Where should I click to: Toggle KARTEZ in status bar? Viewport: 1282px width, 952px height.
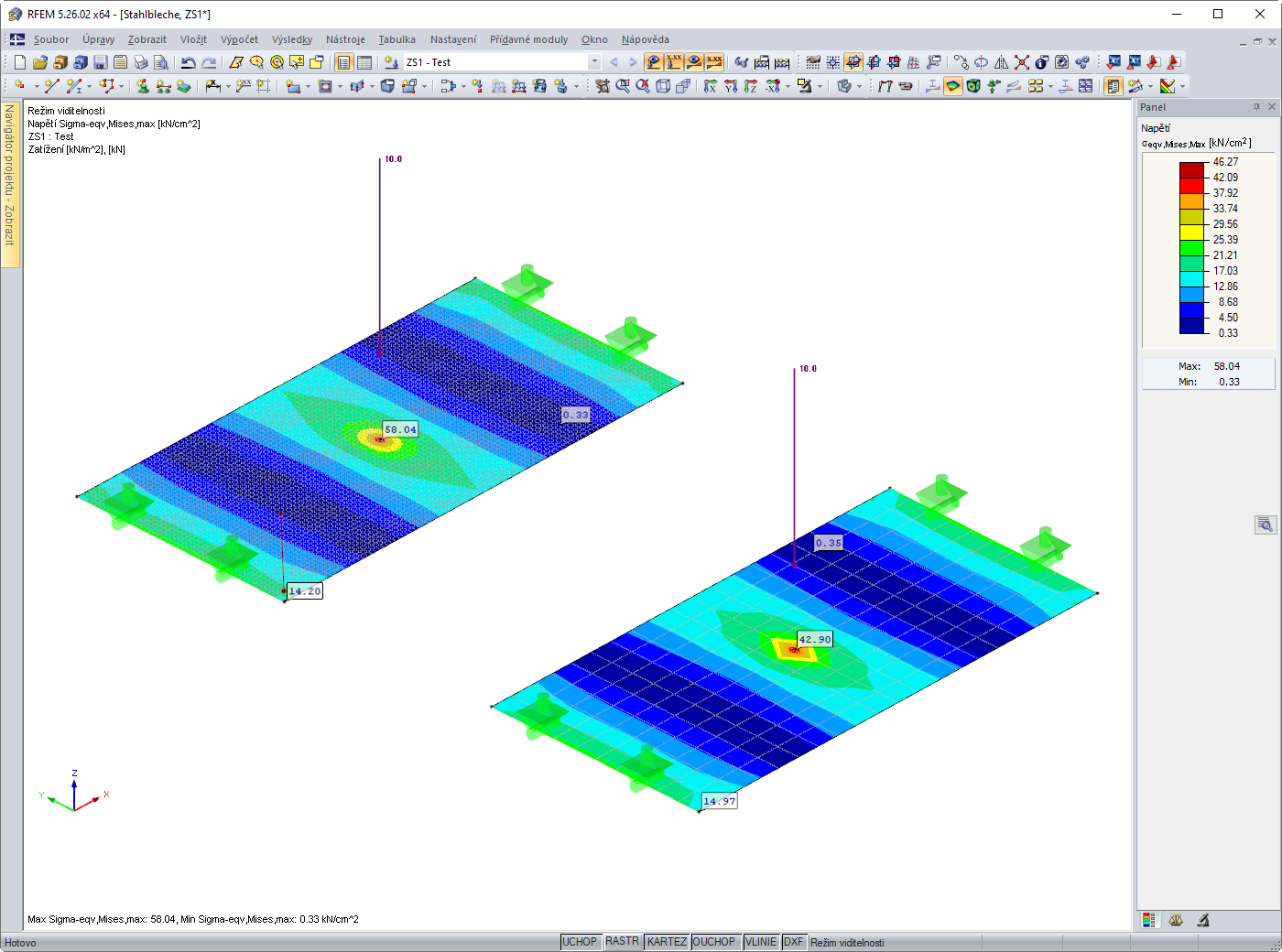[x=667, y=942]
